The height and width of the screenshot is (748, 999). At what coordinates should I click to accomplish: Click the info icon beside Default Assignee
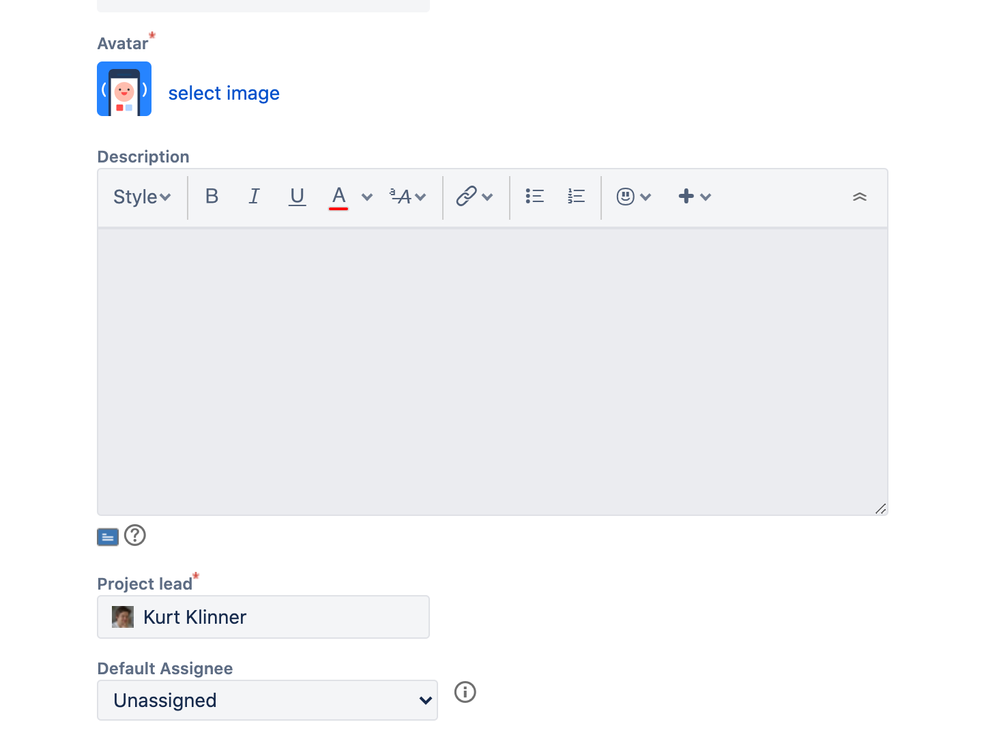coord(464,692)
